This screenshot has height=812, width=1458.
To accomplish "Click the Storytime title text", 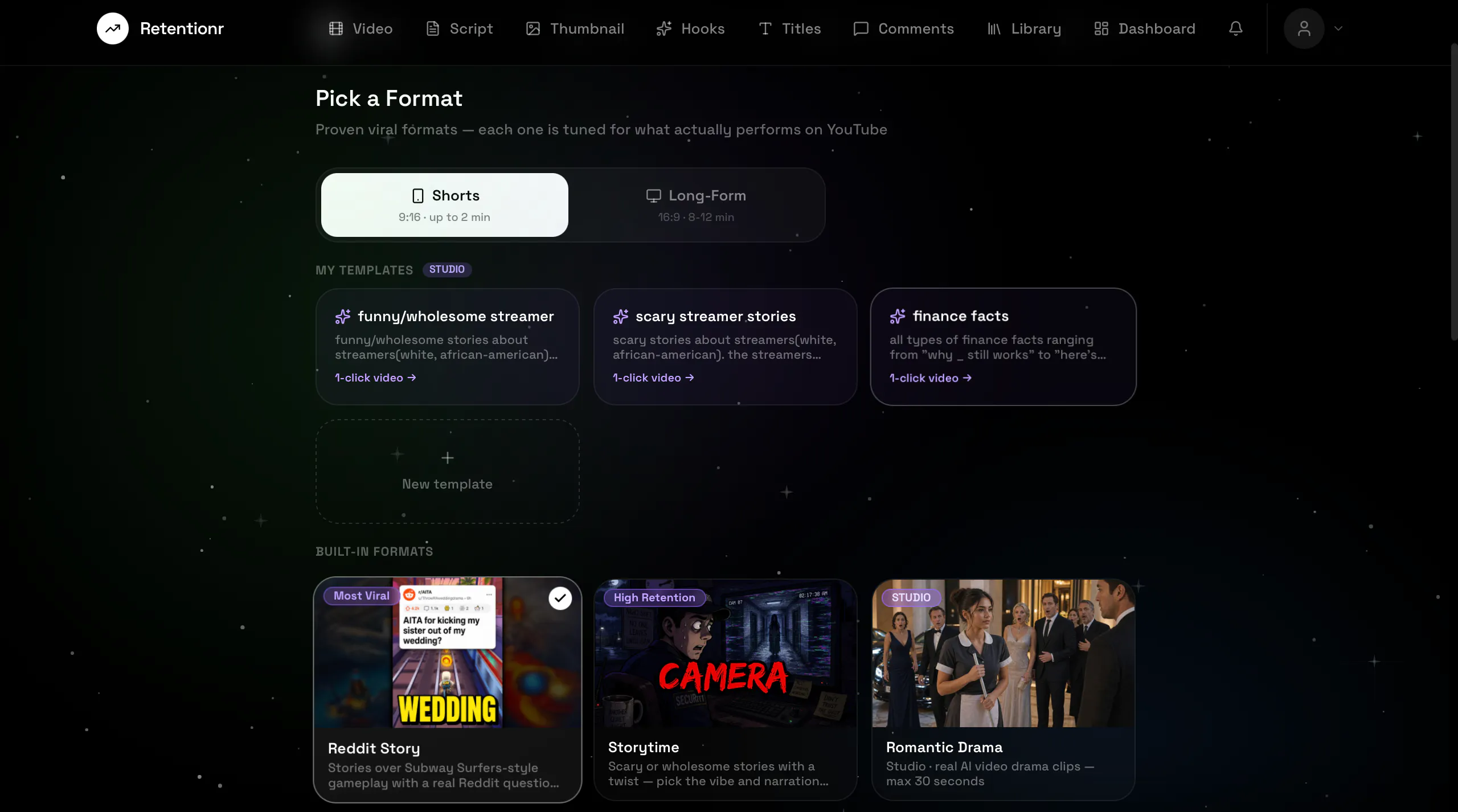I will (x=644, y=748).
